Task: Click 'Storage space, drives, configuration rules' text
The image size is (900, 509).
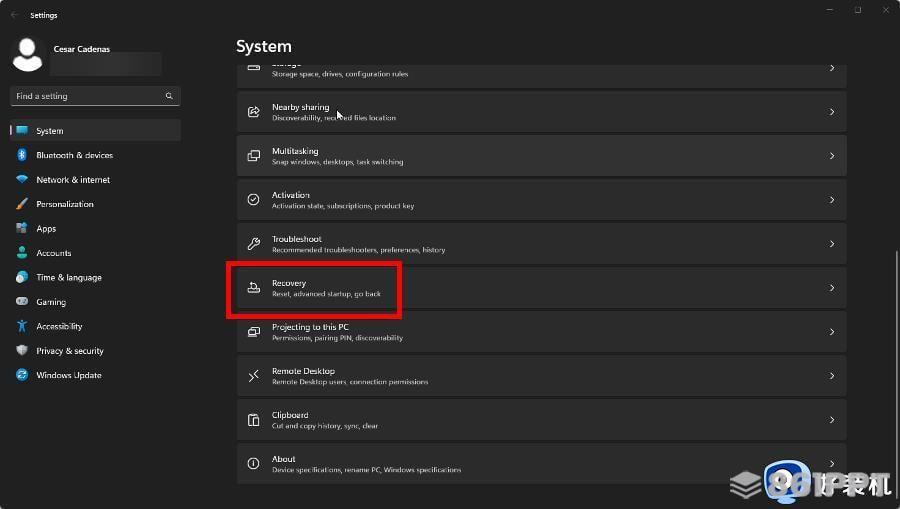Action: 340,73
